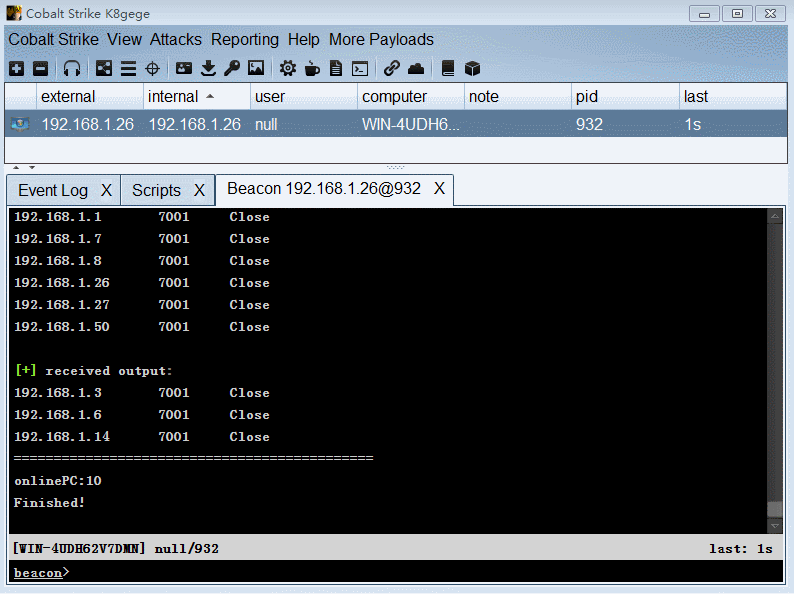Click the beacon console scrollbar down arrow
The height and width of the screenshot is (594, 794).
point(775,526)
